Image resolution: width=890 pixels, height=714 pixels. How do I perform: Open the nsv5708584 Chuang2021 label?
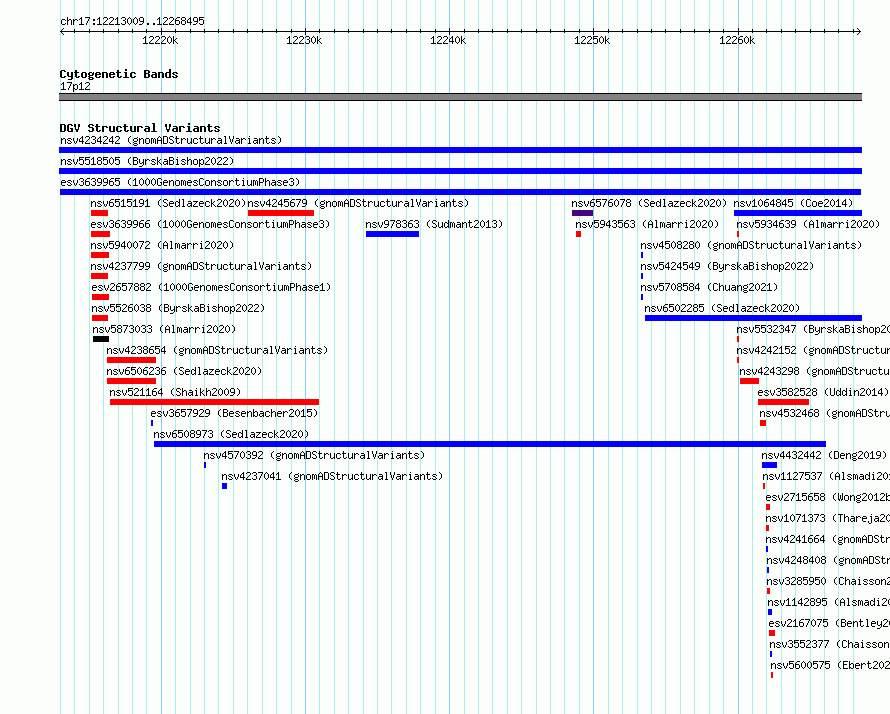[x=710, y=287]
